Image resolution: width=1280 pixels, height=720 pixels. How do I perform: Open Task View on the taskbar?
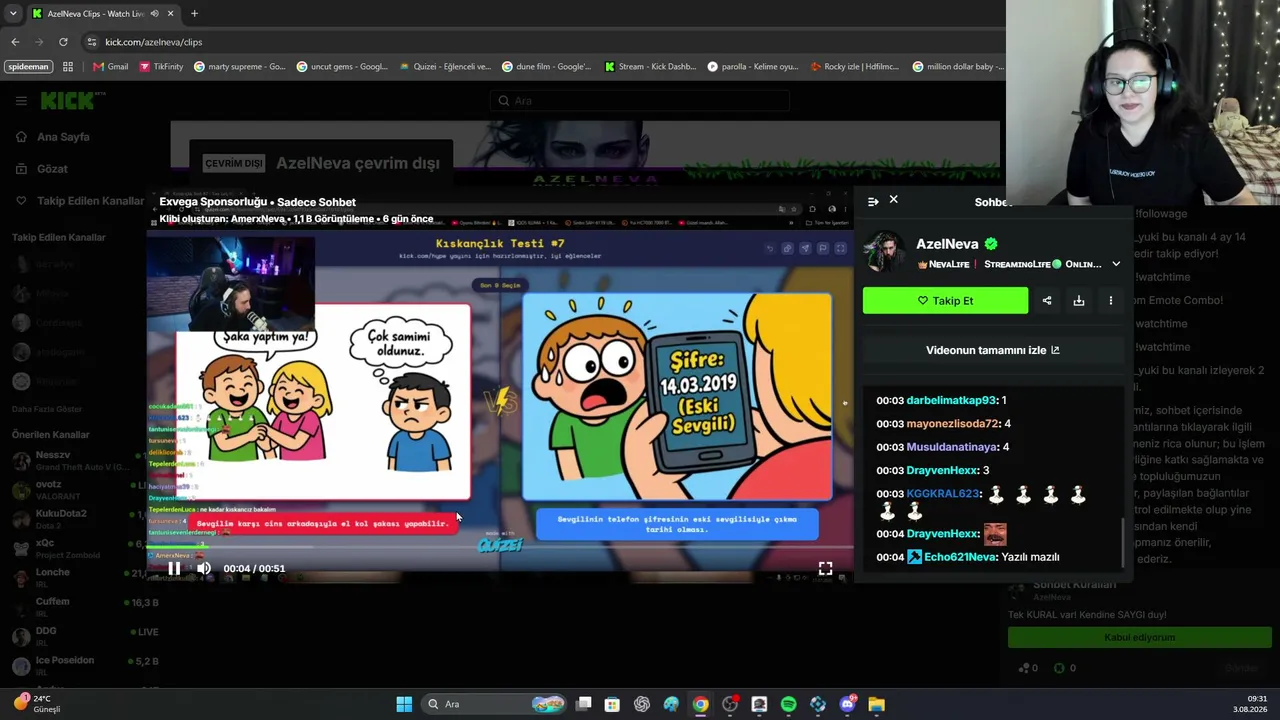pyautogui.click(x=584, y=704)
